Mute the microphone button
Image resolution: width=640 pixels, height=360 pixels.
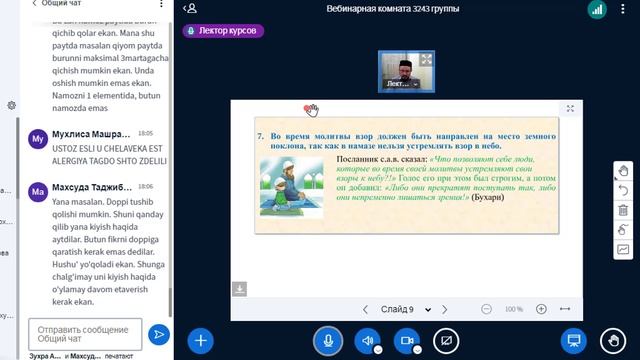point(328,340)
